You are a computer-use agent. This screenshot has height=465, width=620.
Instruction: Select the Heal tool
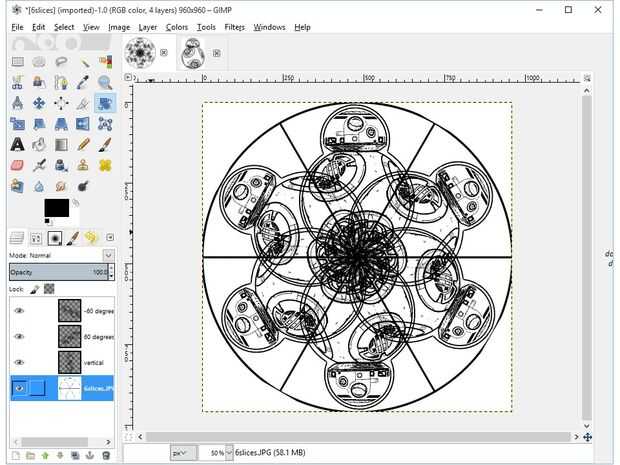(x=105, y=165)
